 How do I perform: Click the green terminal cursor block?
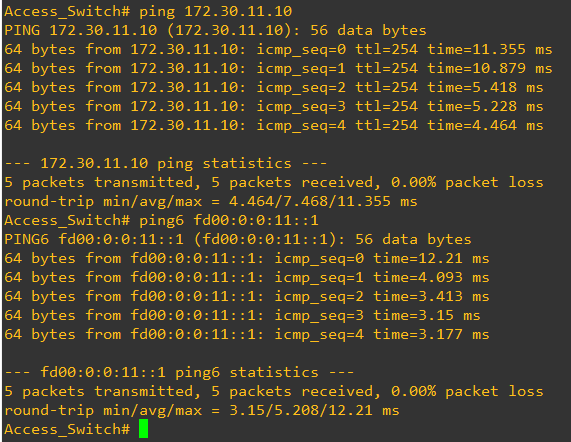[143, 429]
